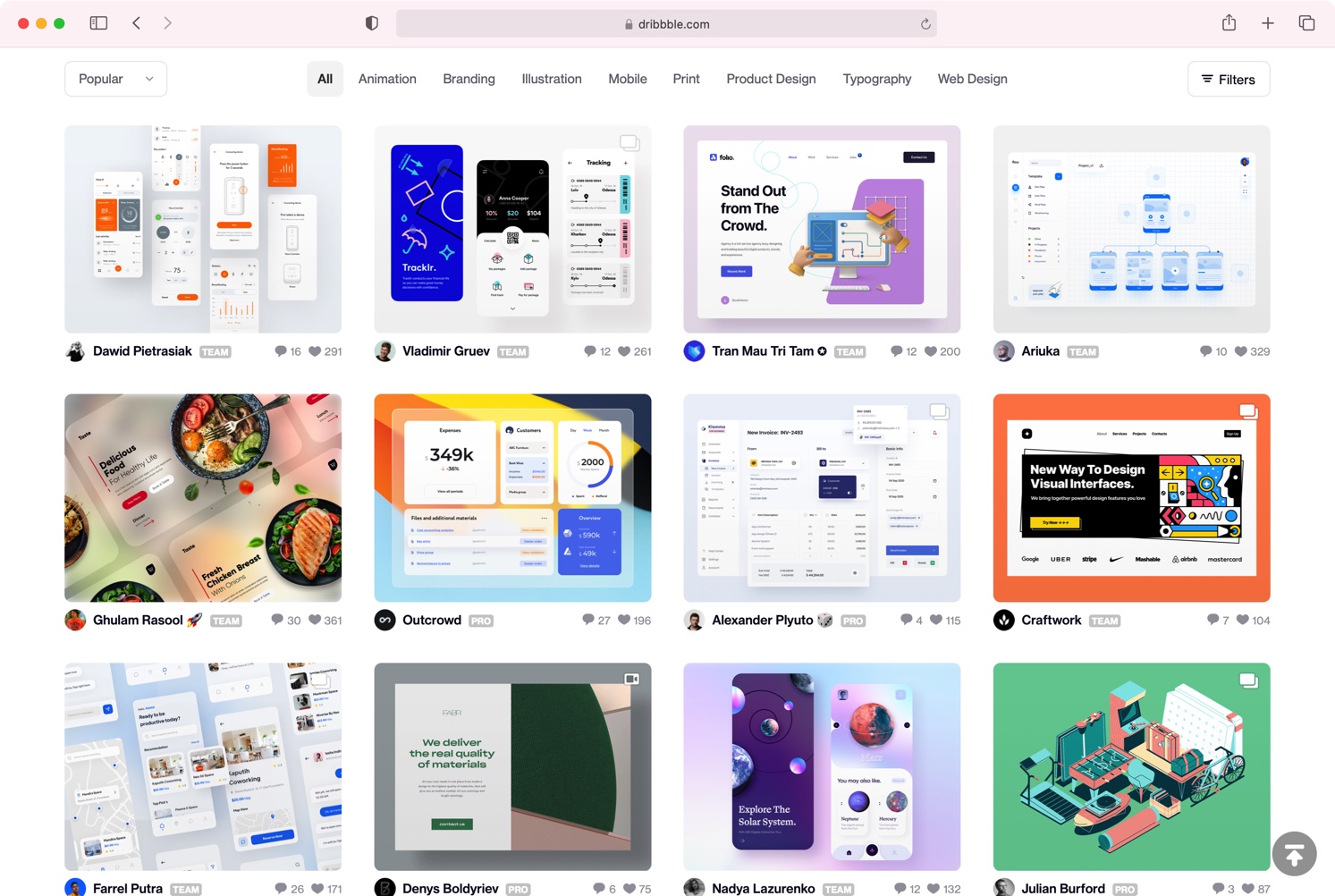Open the Popular sort dropdown
Image resolution: width=1335 pixels, height=896 pixels.
[115, 79]
